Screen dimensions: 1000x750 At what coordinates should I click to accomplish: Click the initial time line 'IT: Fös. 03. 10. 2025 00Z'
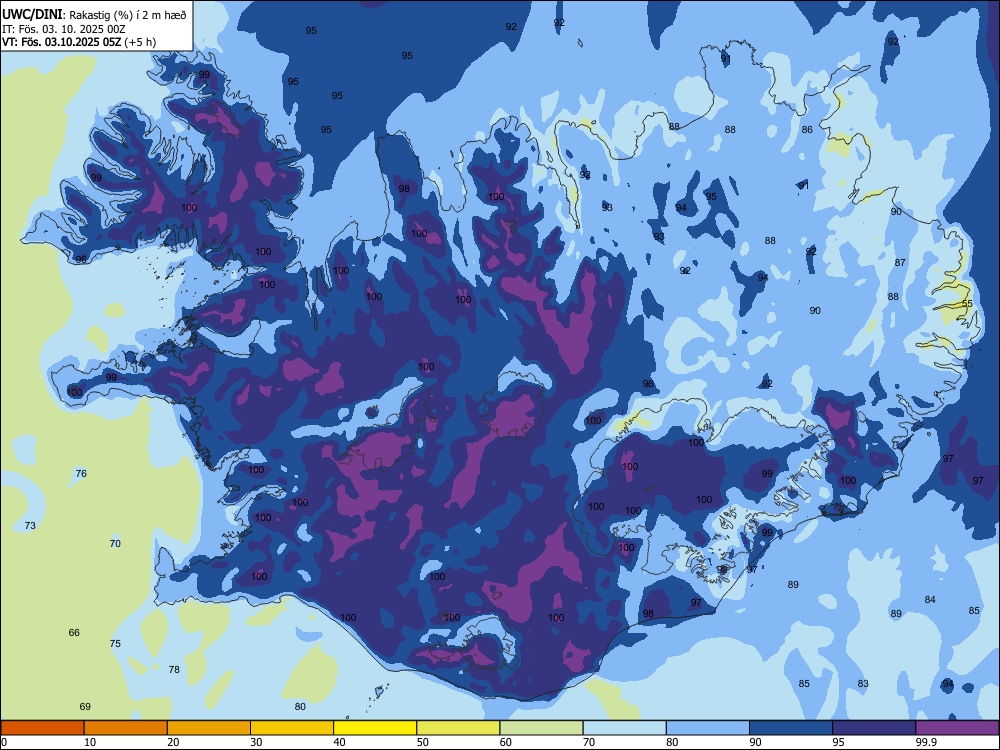[64, 29]
